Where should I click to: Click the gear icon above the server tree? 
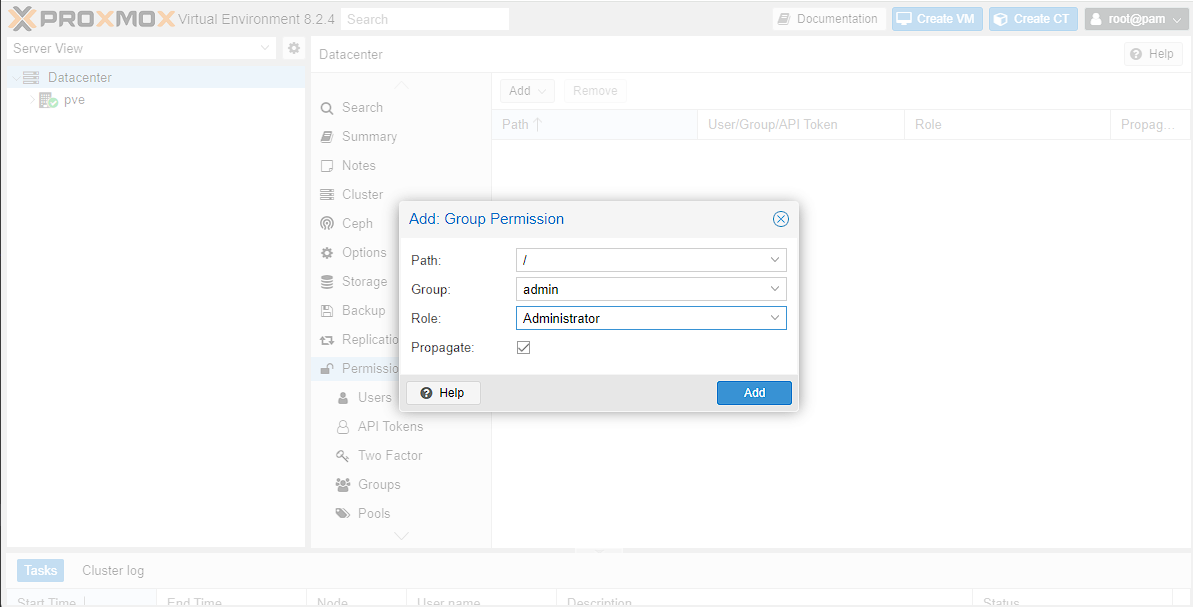tap(293, 47)
